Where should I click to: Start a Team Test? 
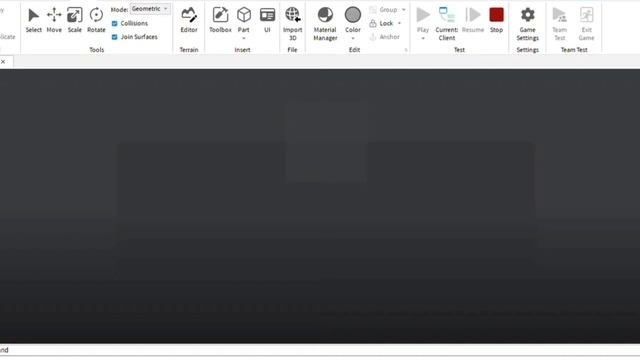(560, 24)
